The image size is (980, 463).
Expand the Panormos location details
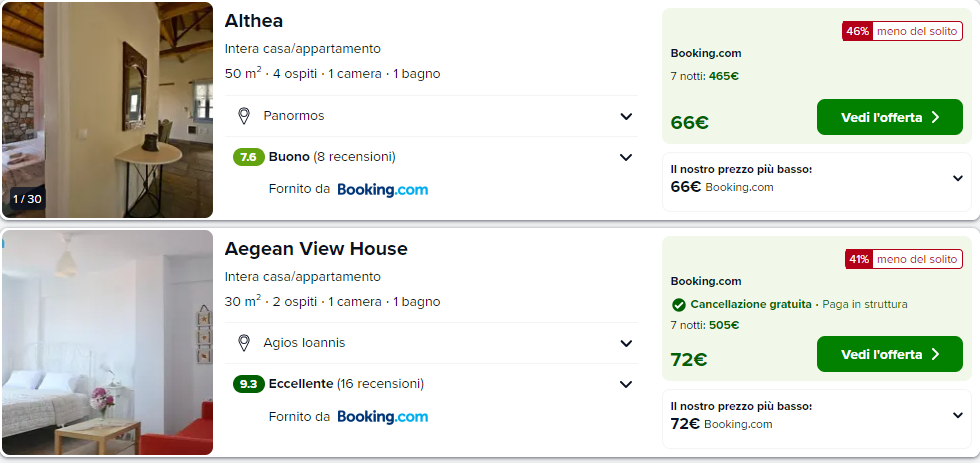pyautogui.click(x=626, y=116)
